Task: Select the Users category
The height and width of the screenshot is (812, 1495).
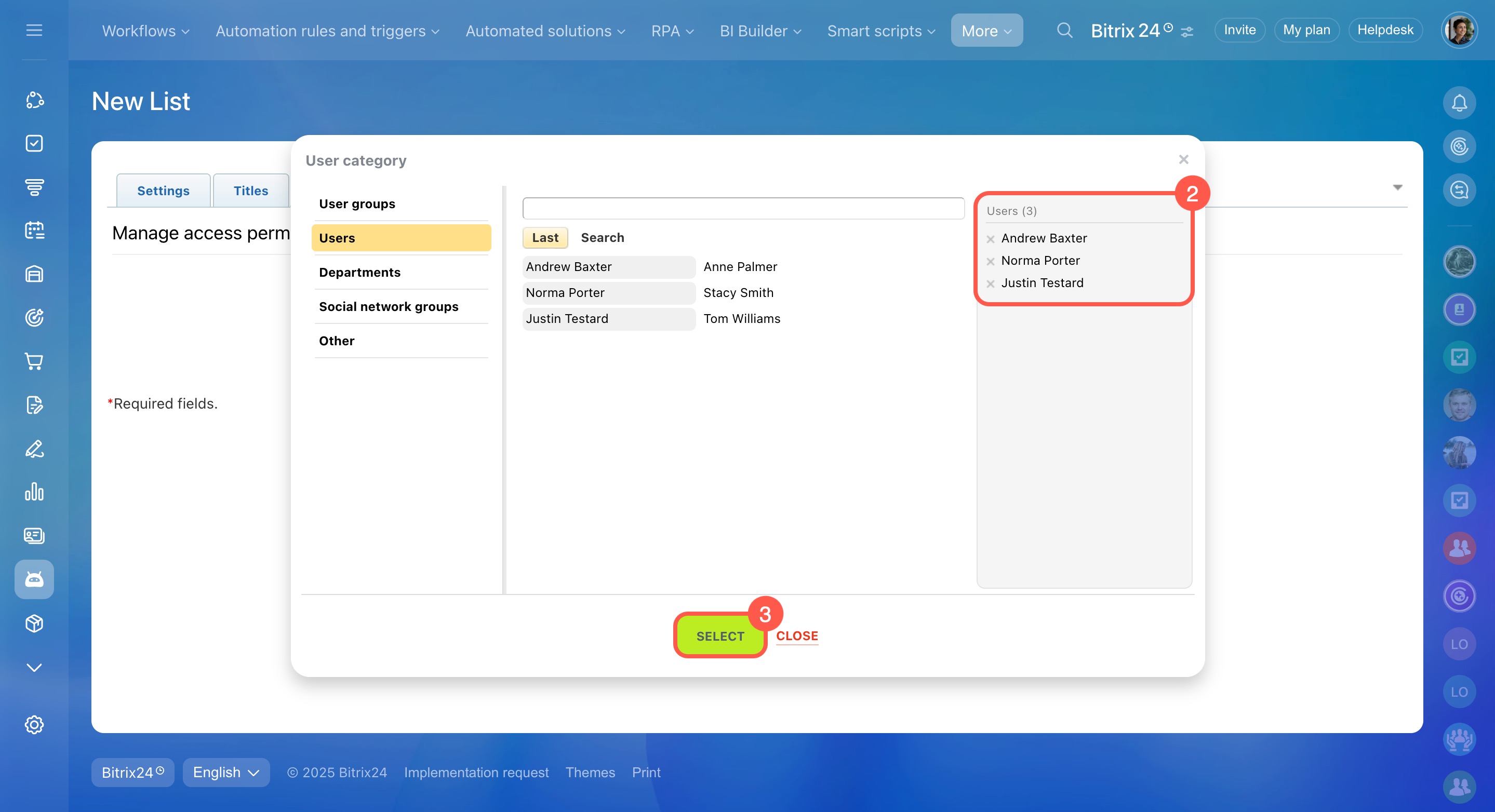Action: pos(401,238)
